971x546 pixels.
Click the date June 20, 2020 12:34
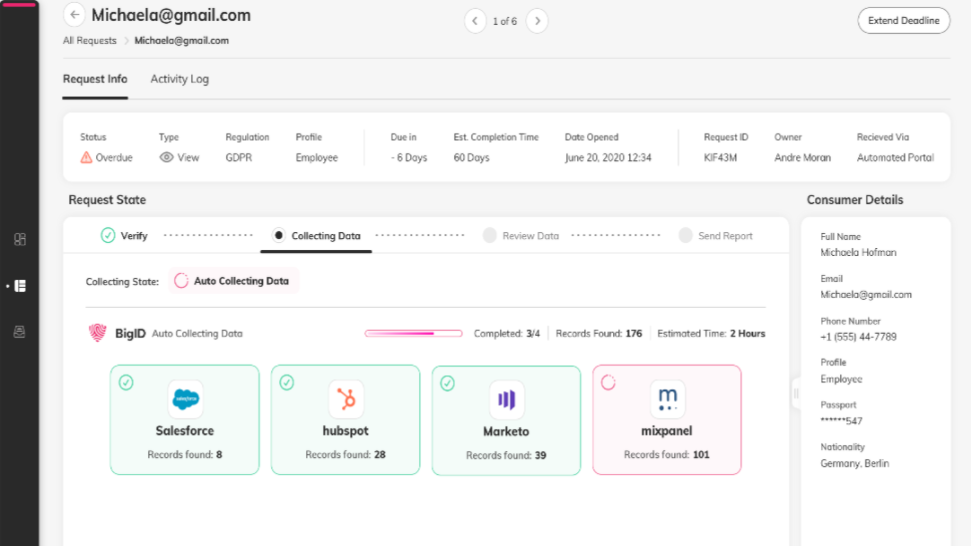(x=608, y=157)
